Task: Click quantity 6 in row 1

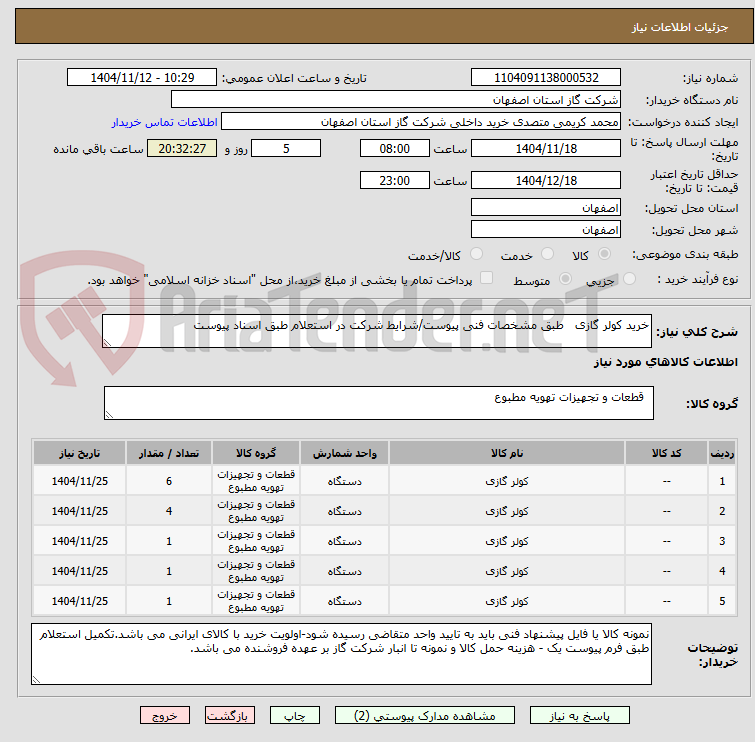Action: pos(169,481)
